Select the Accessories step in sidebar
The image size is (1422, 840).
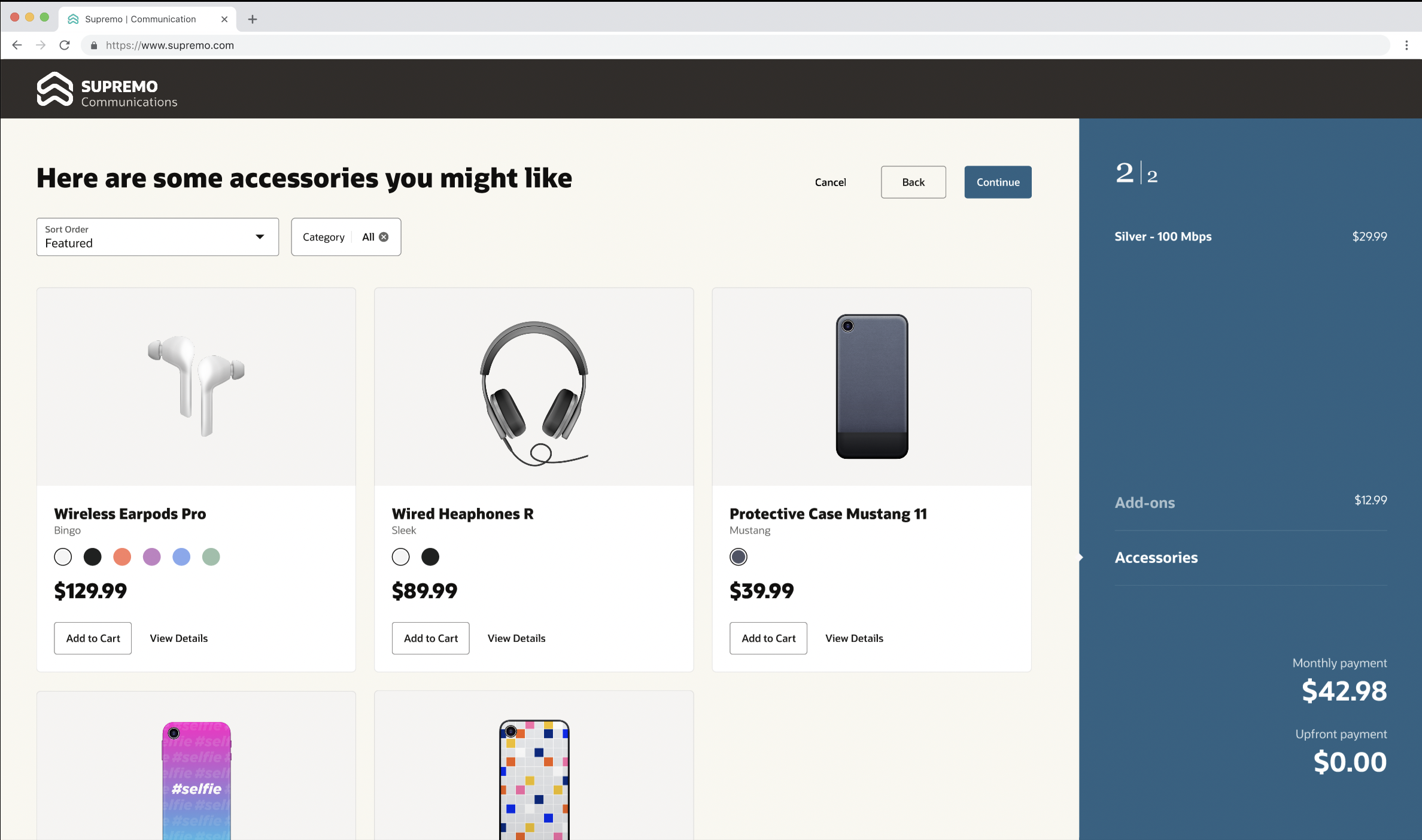1156,558
